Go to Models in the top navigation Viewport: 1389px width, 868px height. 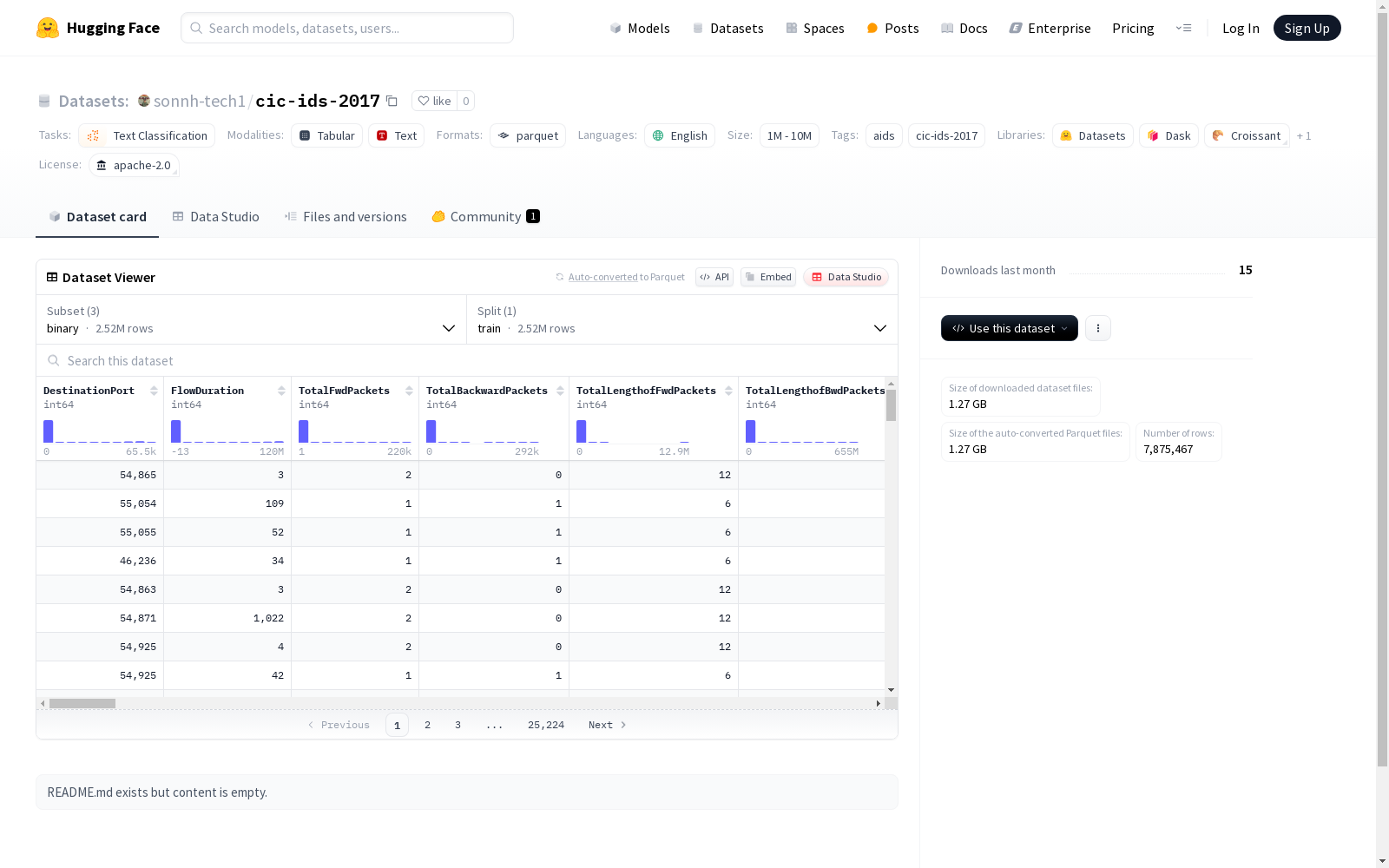coord(640,28)
